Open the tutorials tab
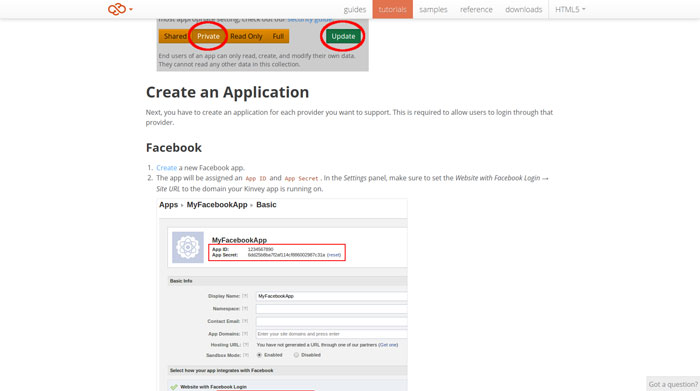 (x=392, y=9)
